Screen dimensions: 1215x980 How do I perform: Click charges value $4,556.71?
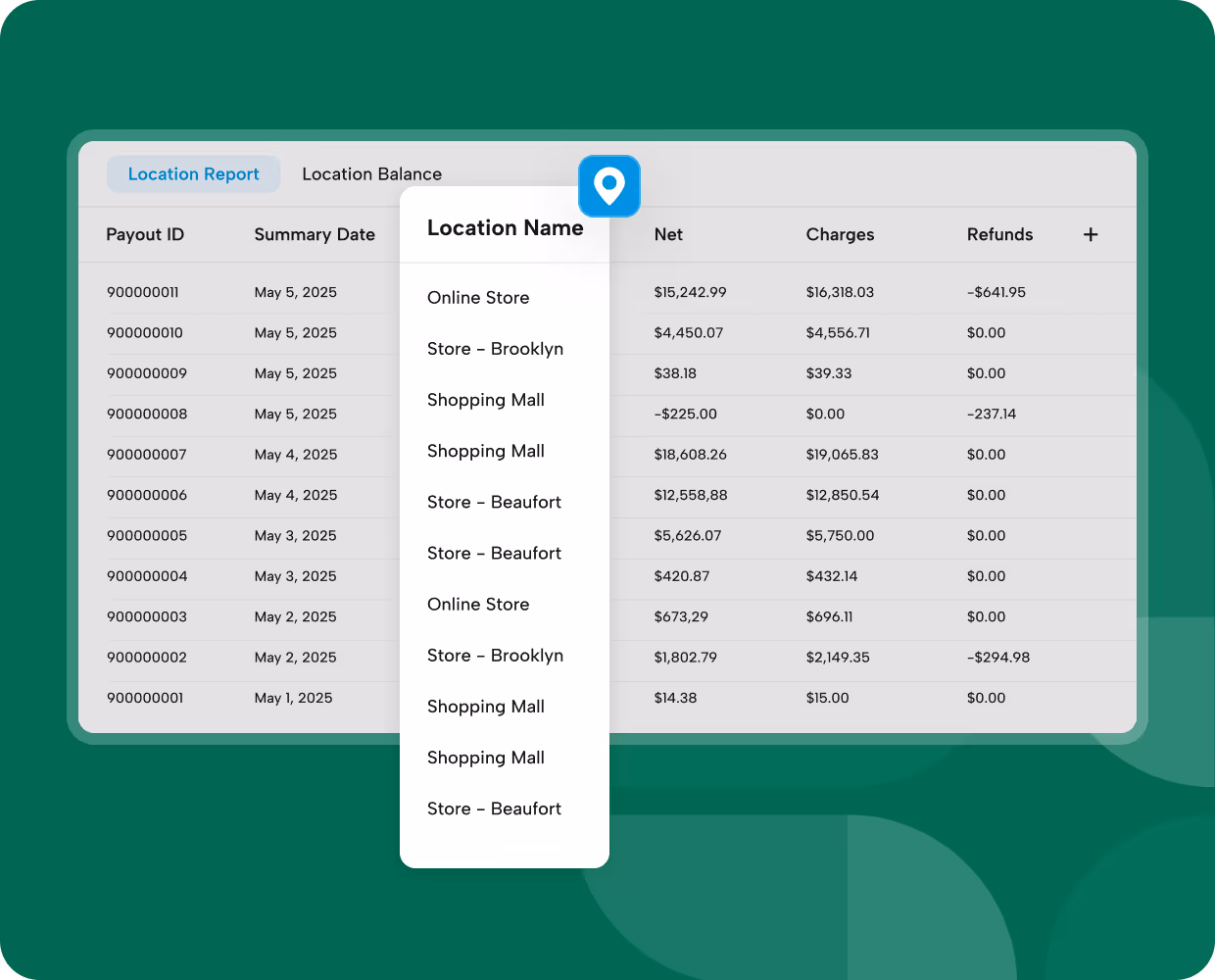[x=838, y=332]
